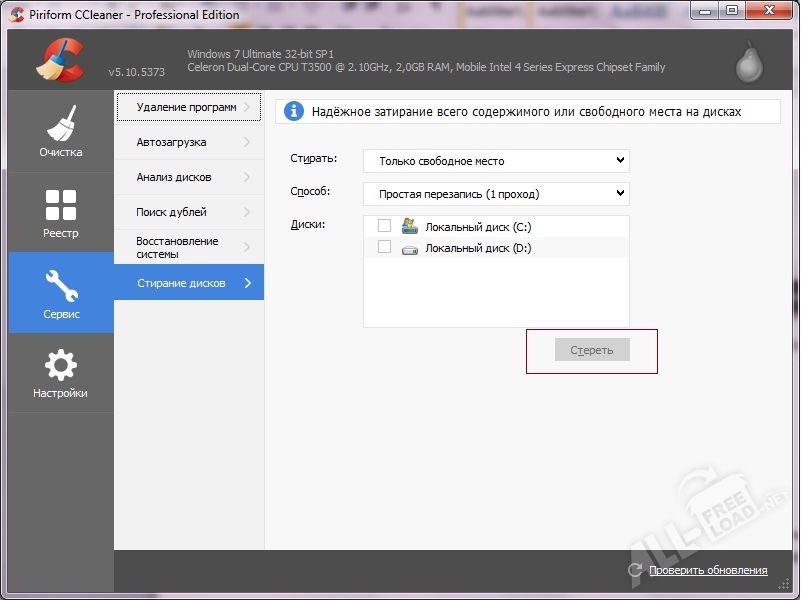Open Анализ дисков tab
Viewport: 801px width, 600px height.
point(189,177)
